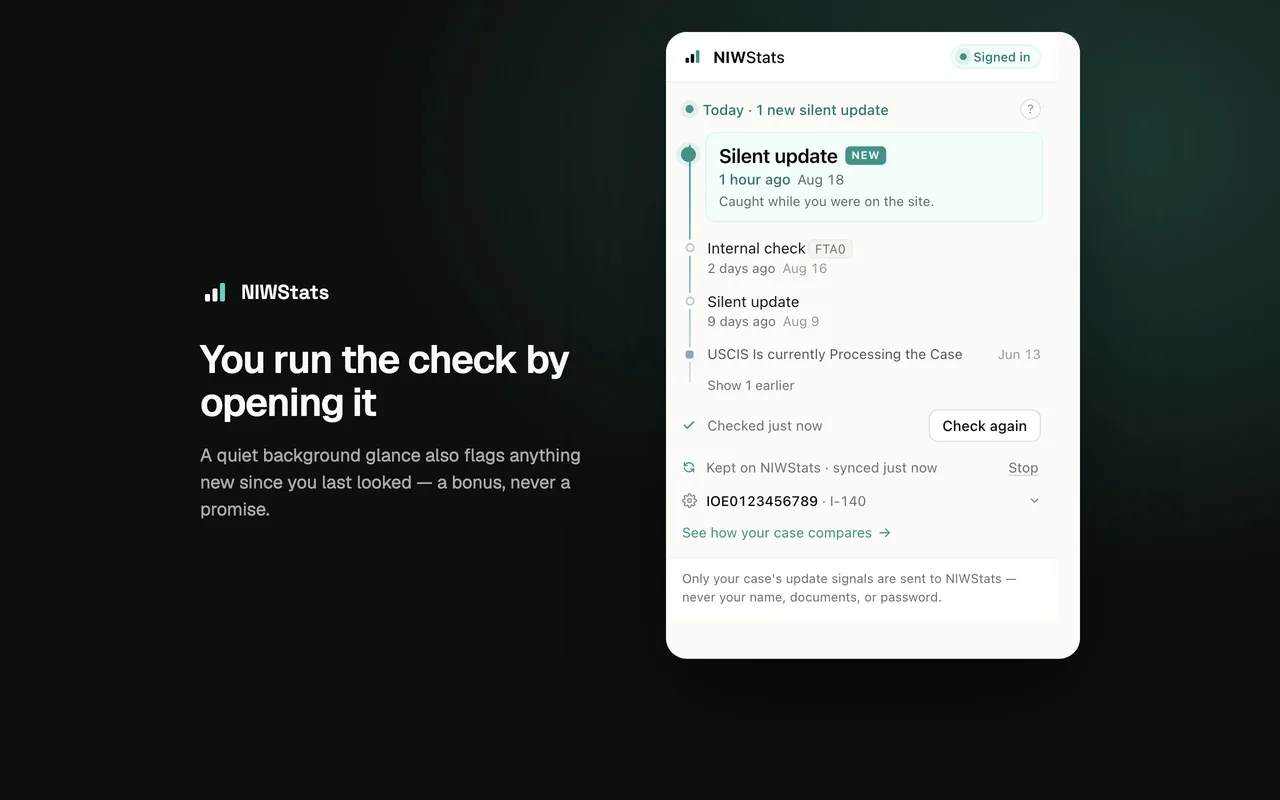Click the privacy note about update signals

pos(849,588)
